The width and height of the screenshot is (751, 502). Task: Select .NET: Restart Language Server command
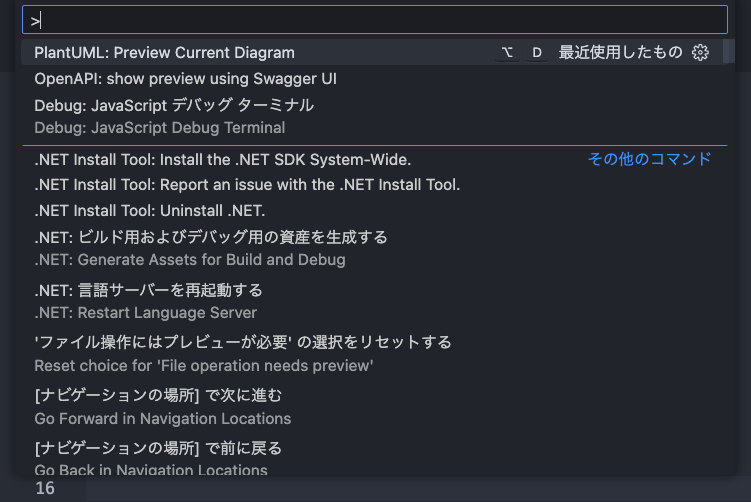tap(375, 301)
